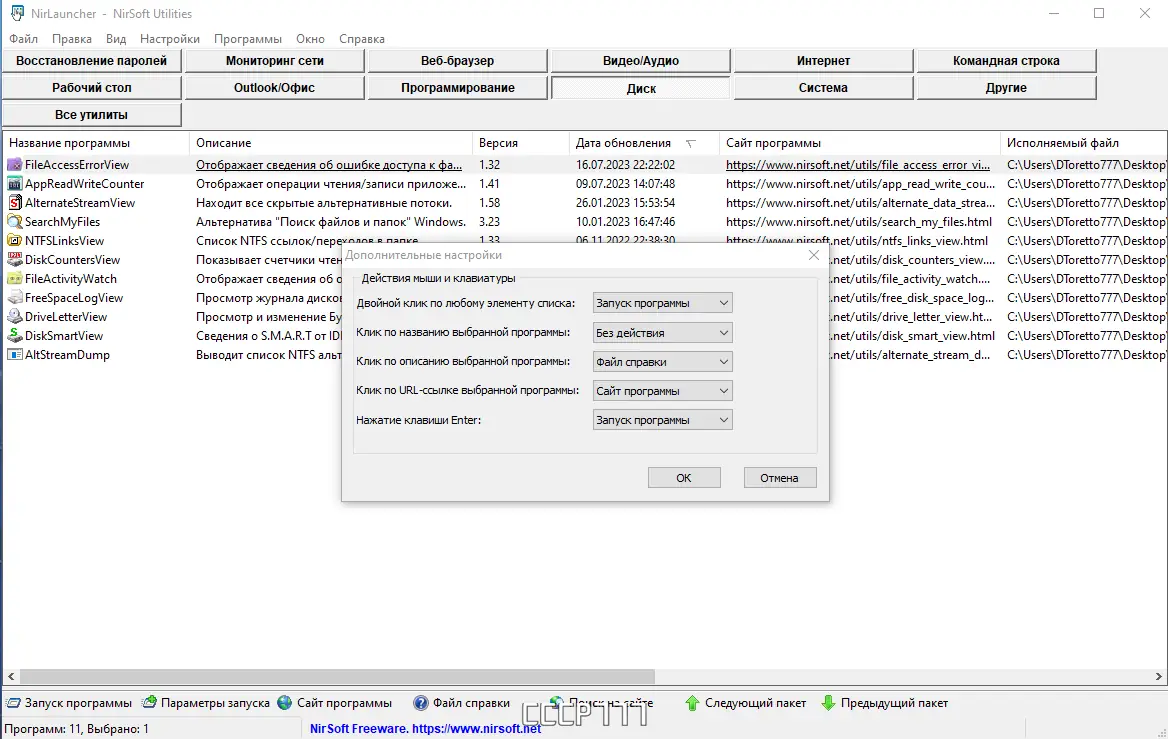Click the Сайт программы globe icon
1168x739 pixels.
coord(285,702)
